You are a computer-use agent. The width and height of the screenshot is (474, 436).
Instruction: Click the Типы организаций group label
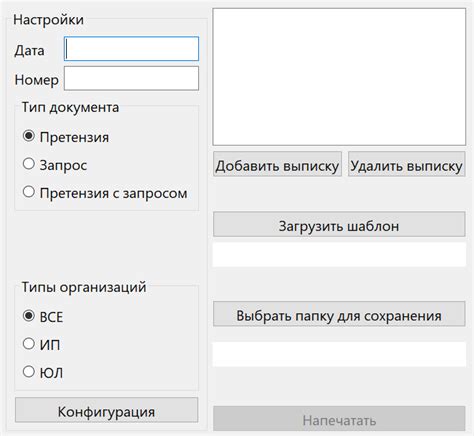point(84,287)
